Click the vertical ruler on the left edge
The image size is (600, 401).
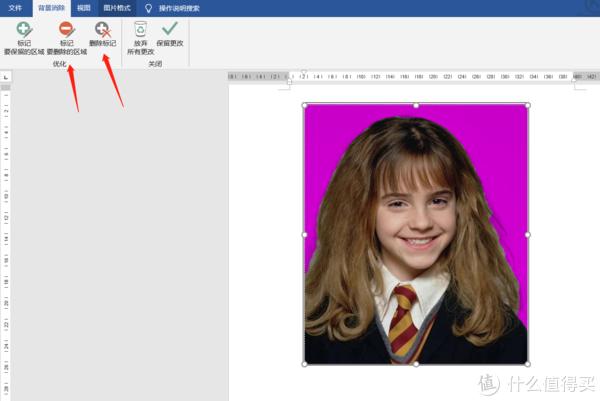click(6, 243)
